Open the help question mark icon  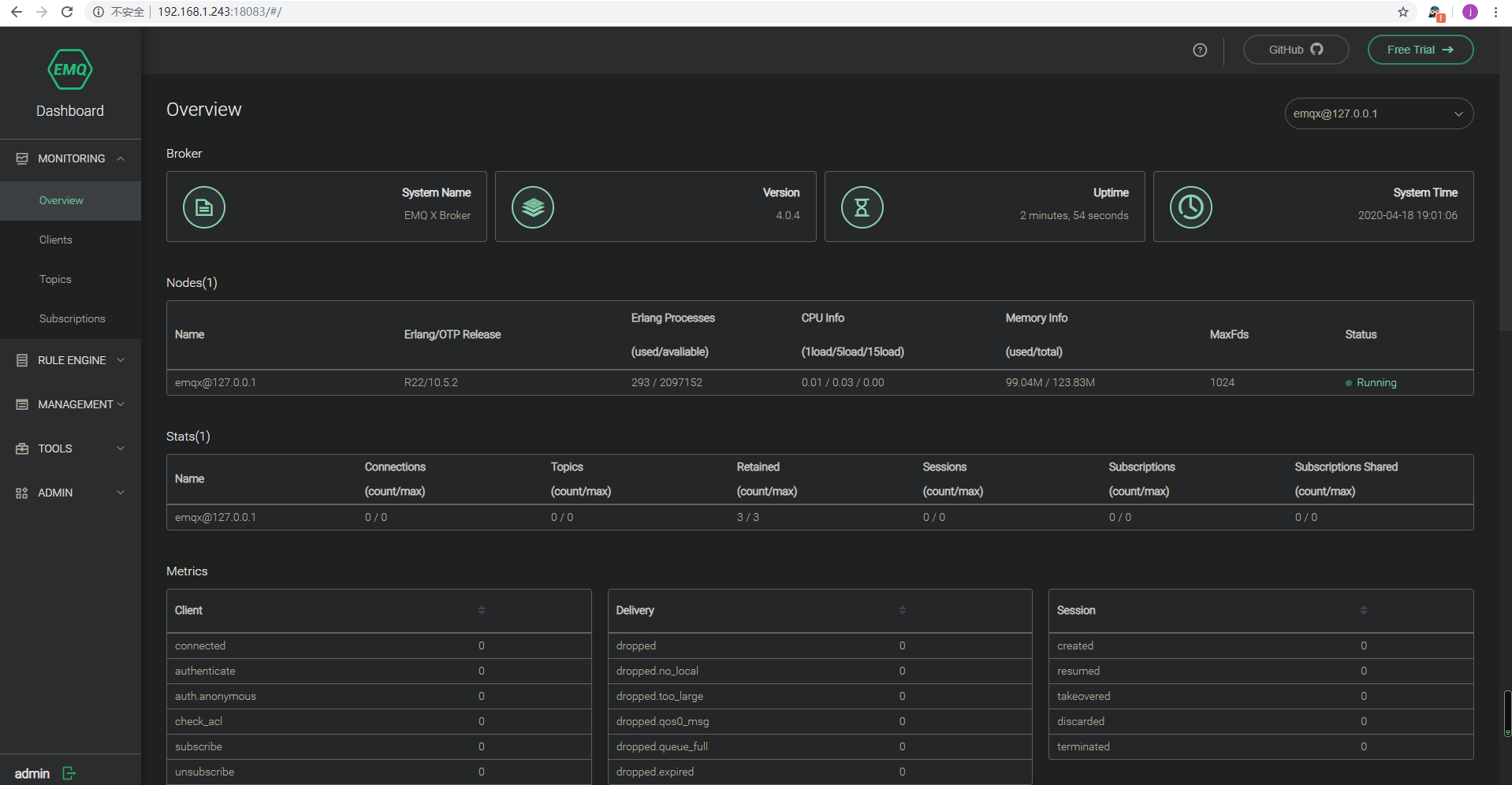[1200, 50]
